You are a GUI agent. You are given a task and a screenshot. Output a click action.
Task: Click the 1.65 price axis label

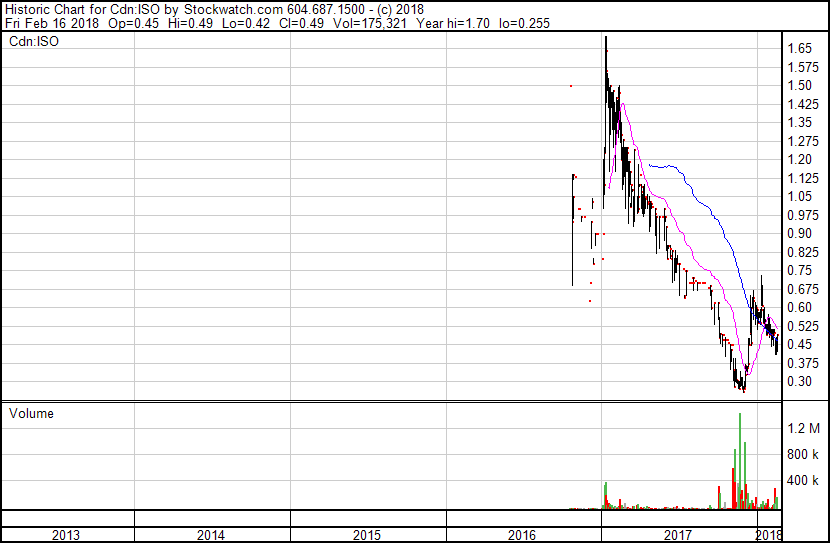[799, 49]
